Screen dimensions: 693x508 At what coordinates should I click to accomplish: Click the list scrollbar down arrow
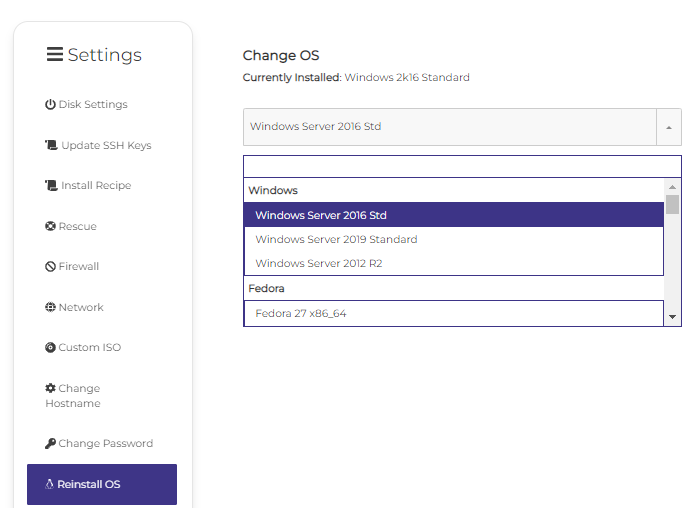[x=673, y=317]
